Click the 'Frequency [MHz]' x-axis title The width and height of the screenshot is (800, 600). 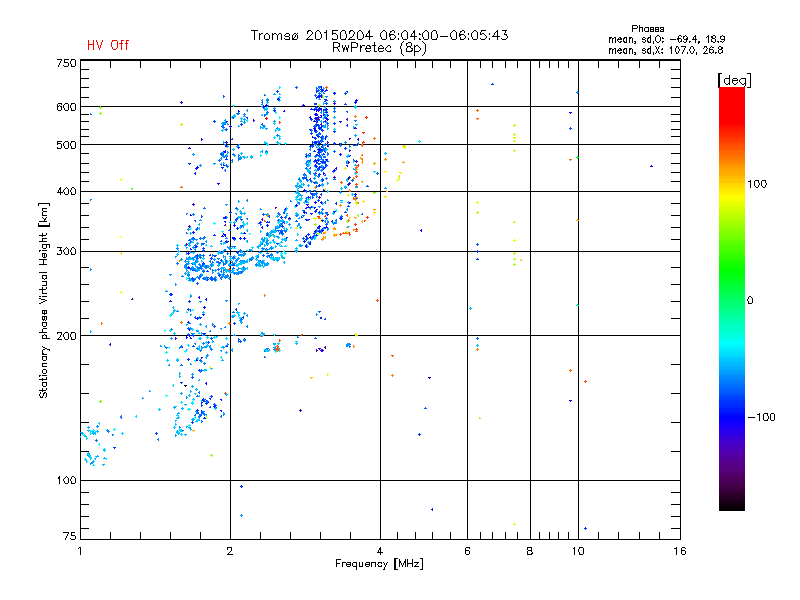click(x=379, y=564)
